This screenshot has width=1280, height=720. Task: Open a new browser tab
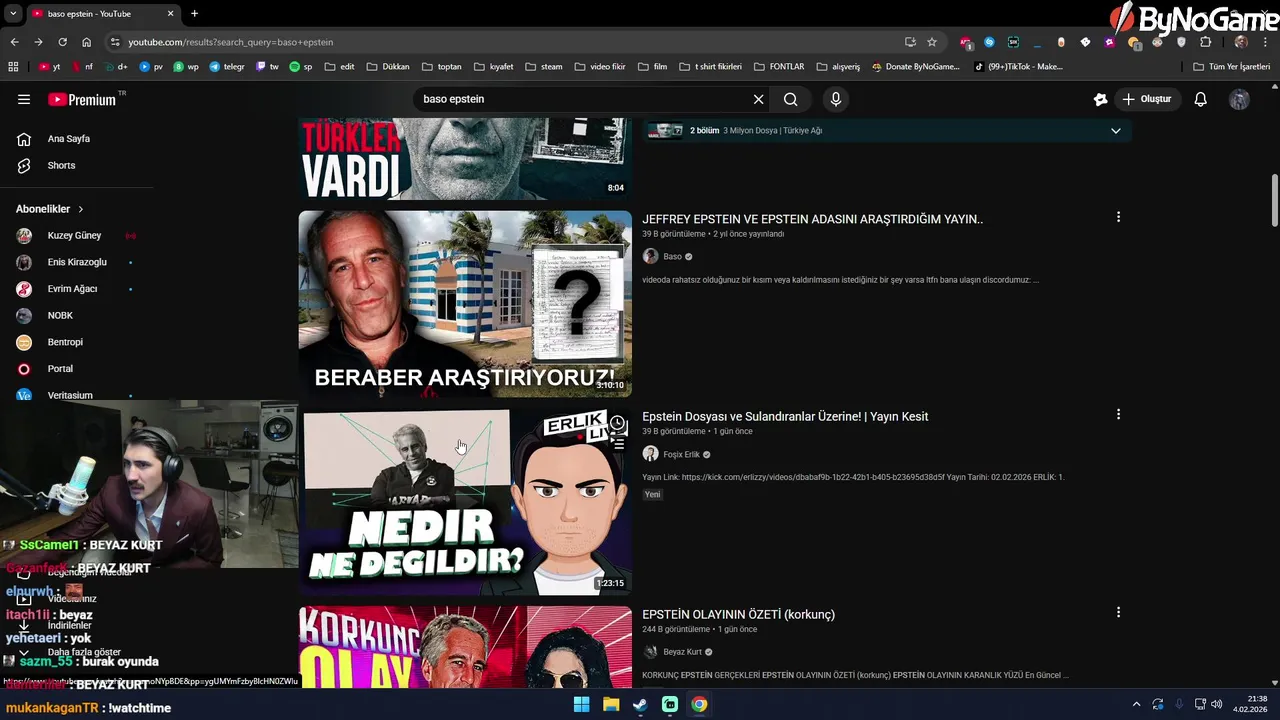pos(194,14)
